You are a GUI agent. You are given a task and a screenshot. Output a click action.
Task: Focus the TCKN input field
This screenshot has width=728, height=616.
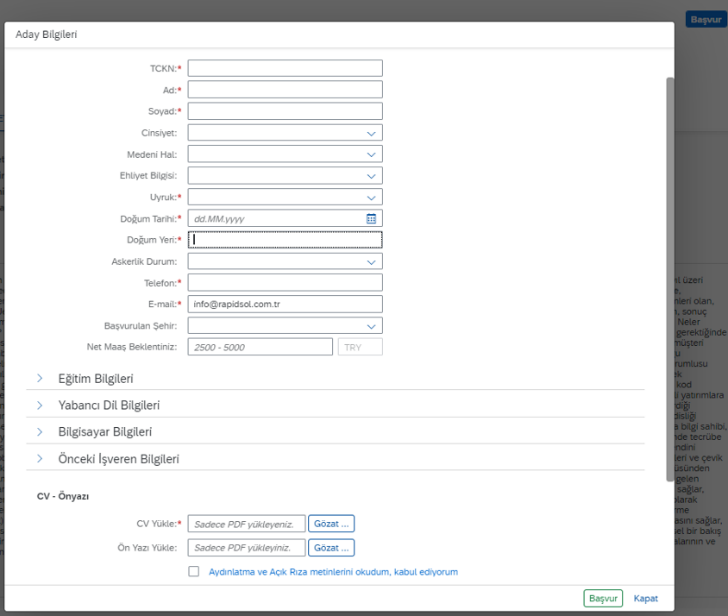pos(285,68)
